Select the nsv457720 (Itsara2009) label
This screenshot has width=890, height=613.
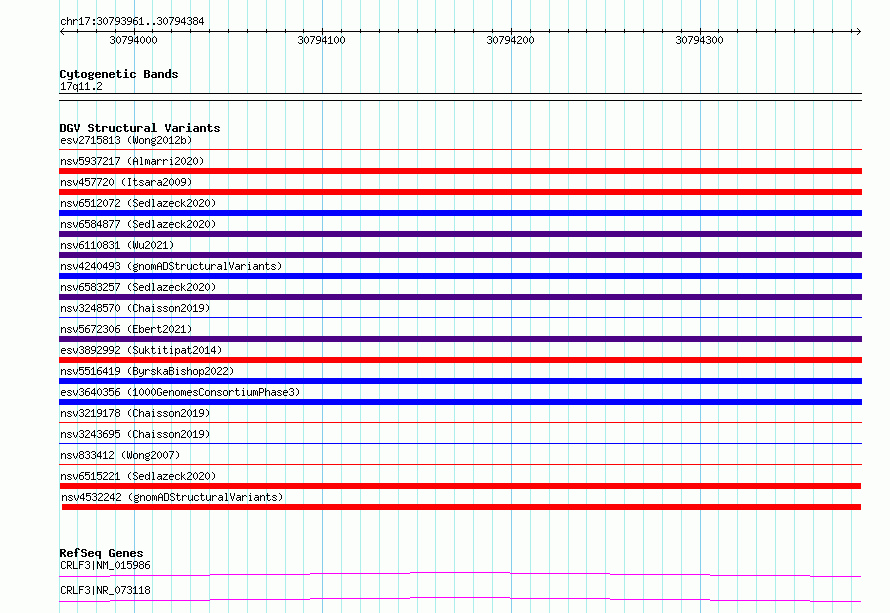click(x=126, y=182)
